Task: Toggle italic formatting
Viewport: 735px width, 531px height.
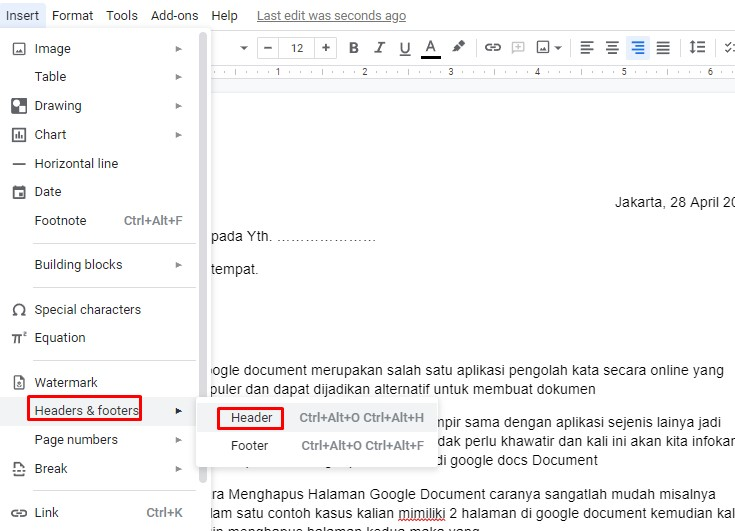Action: pyautogui.click(x=379, y=48)
